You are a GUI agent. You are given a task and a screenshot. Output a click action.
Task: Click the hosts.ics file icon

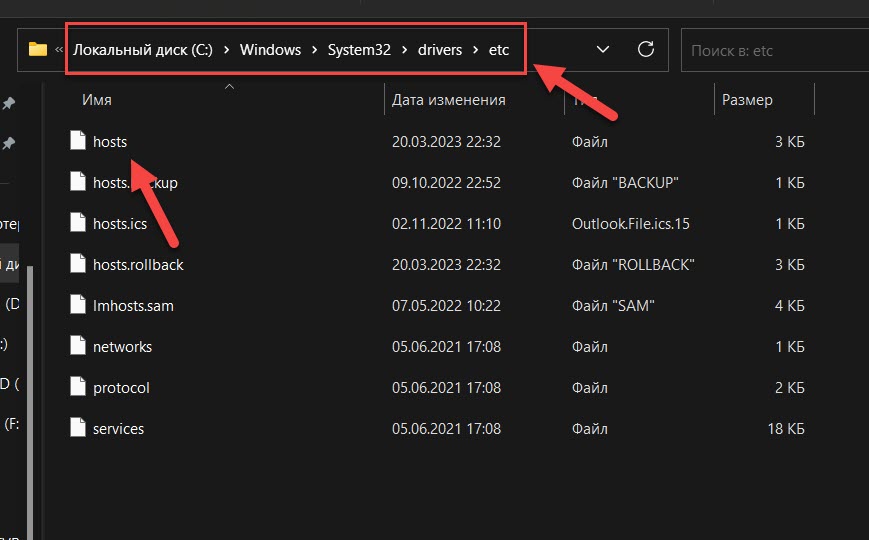click(78, 222)
